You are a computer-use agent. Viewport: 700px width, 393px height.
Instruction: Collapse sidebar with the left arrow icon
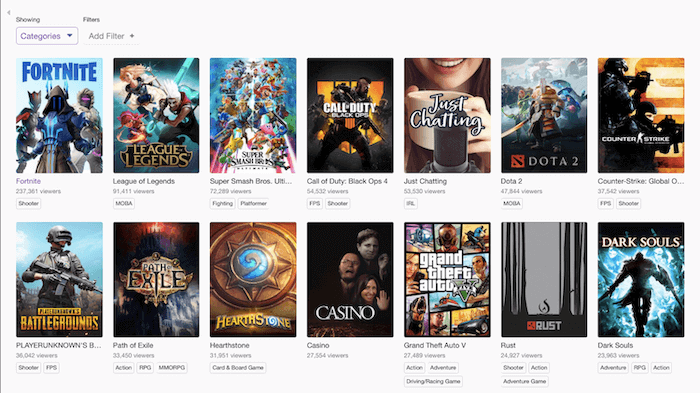point(8,13)
